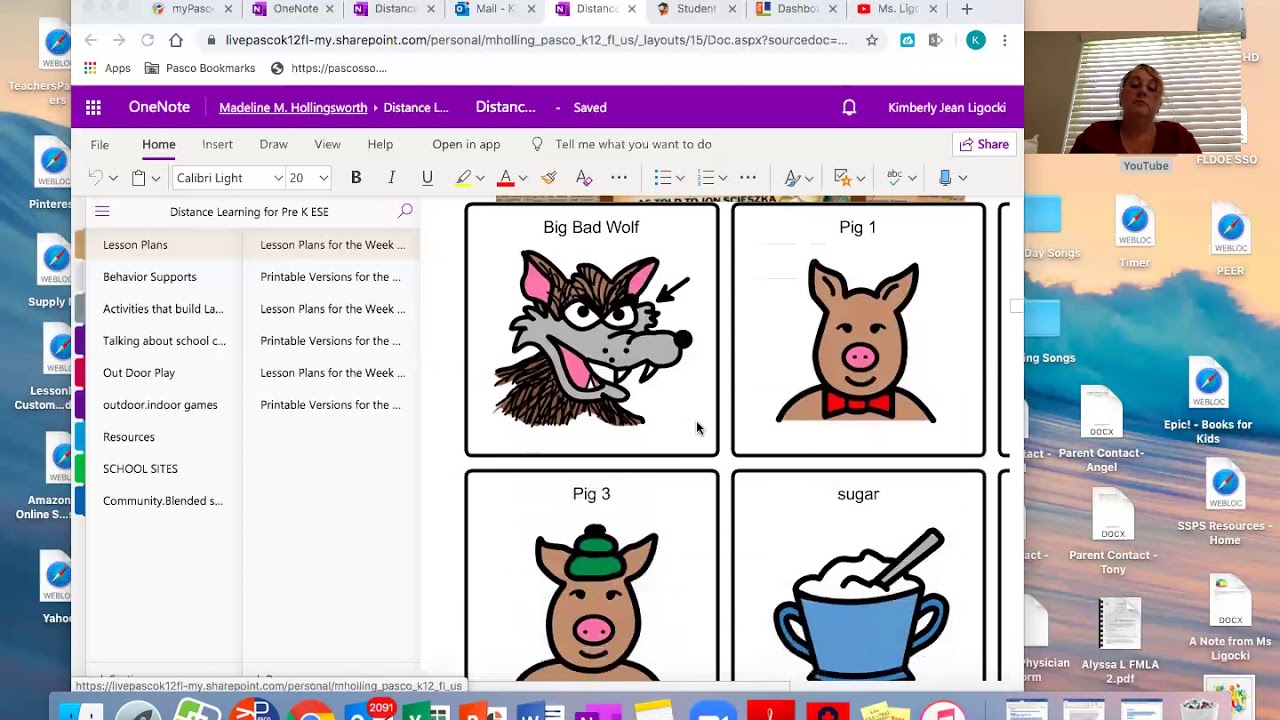Click the notebook search magnifier
Viewport: 1280px width, 720px height.
(405, 211)
